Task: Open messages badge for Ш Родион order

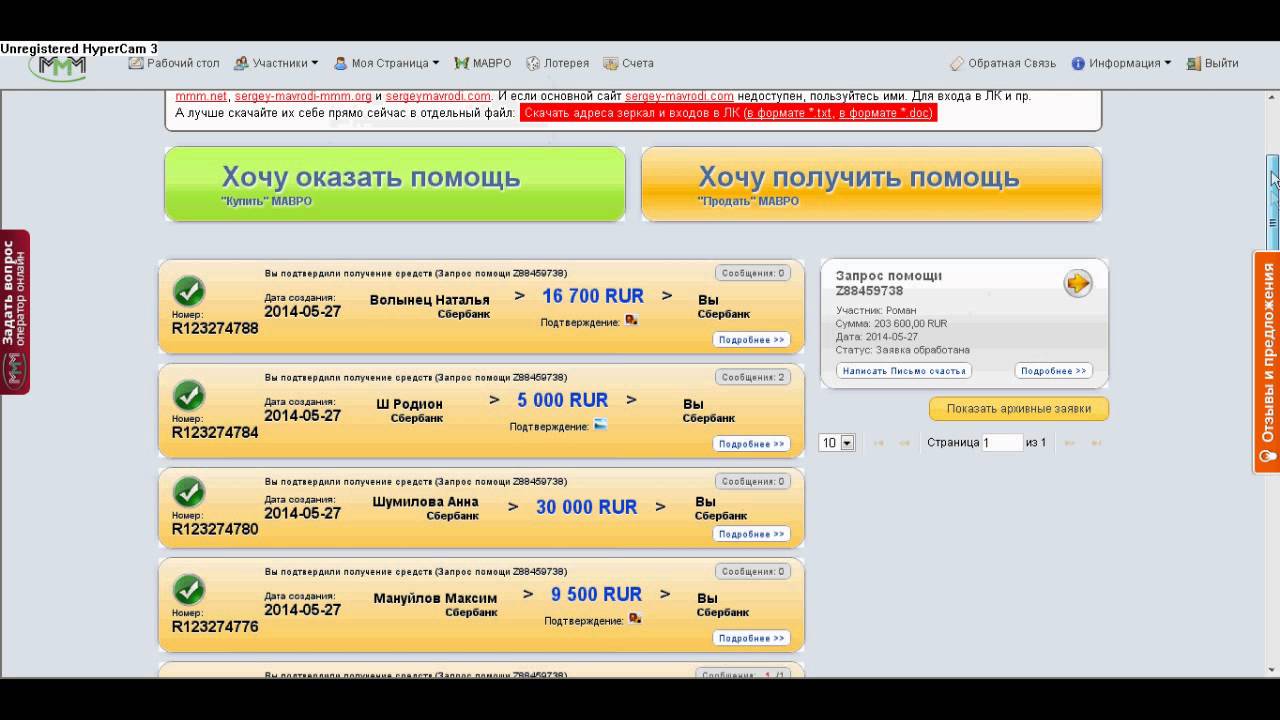Action: point(752,377)
